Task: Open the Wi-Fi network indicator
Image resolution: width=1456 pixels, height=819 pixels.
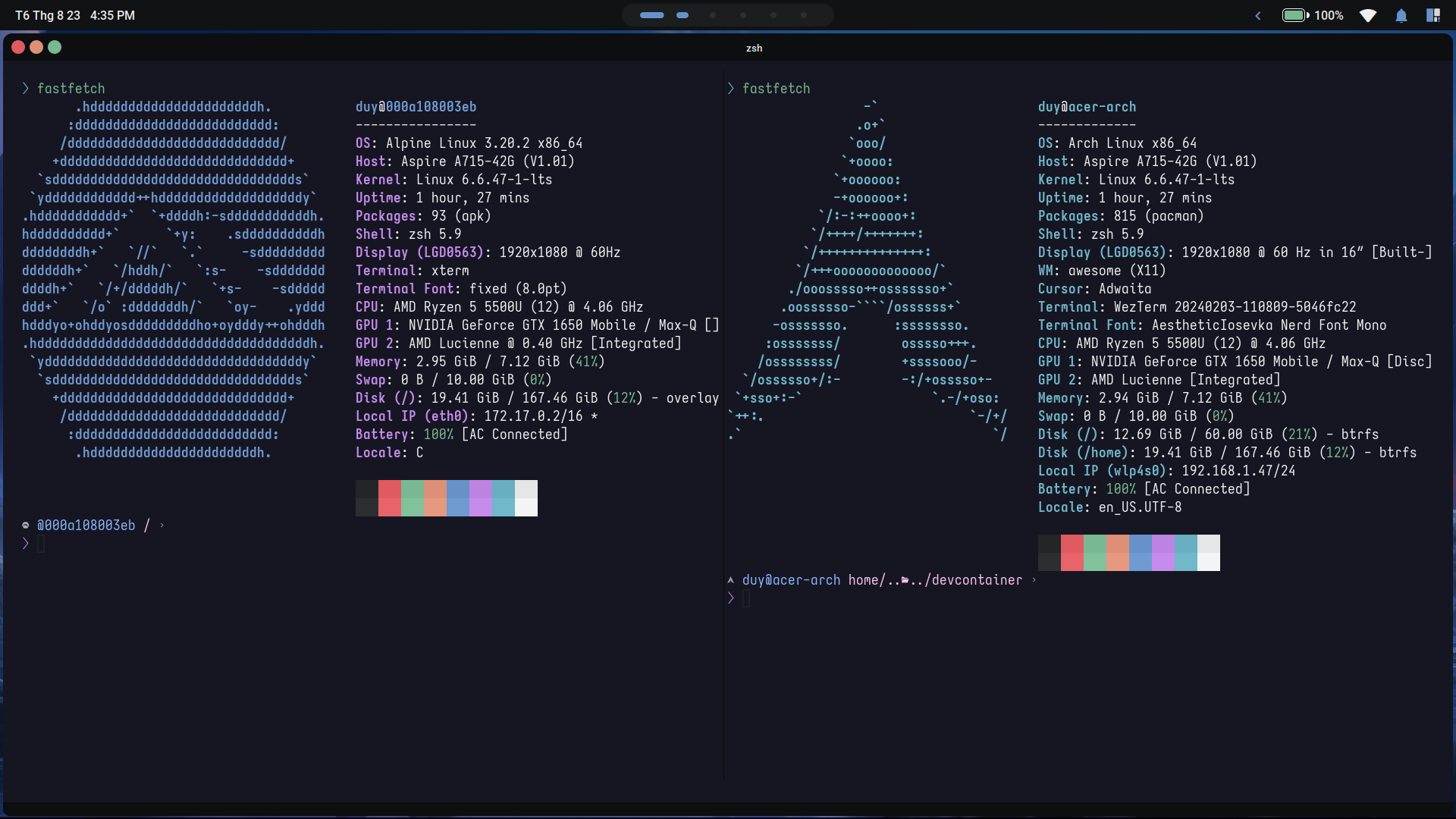Action: 1368,15
